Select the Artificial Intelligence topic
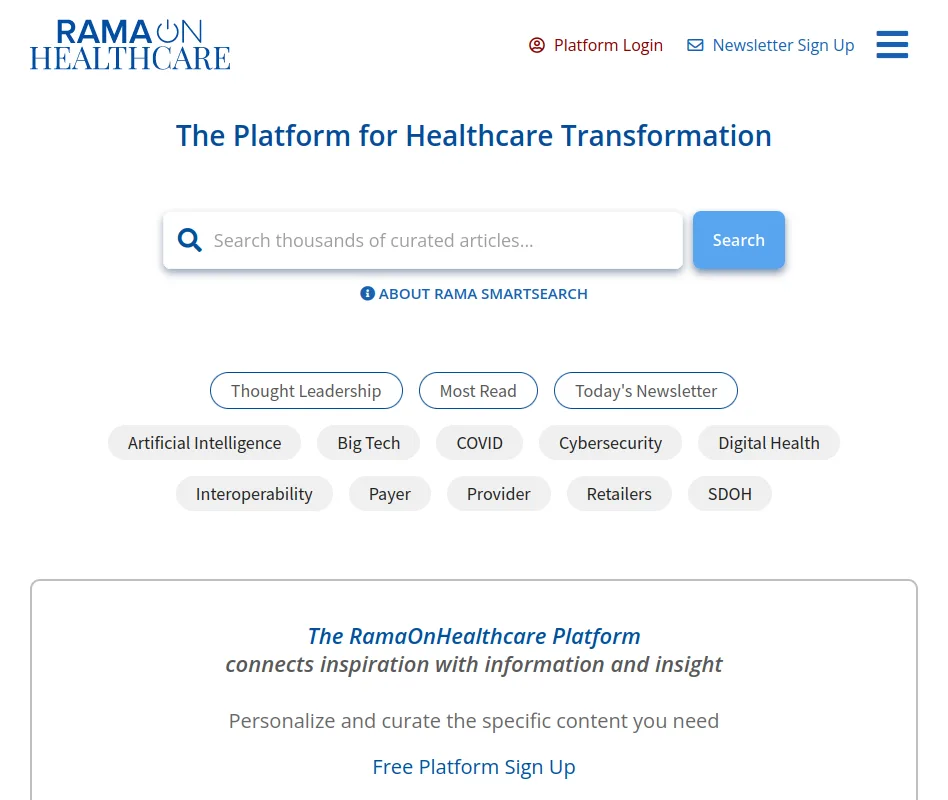948x800 pixels. (x=204, y=442)
